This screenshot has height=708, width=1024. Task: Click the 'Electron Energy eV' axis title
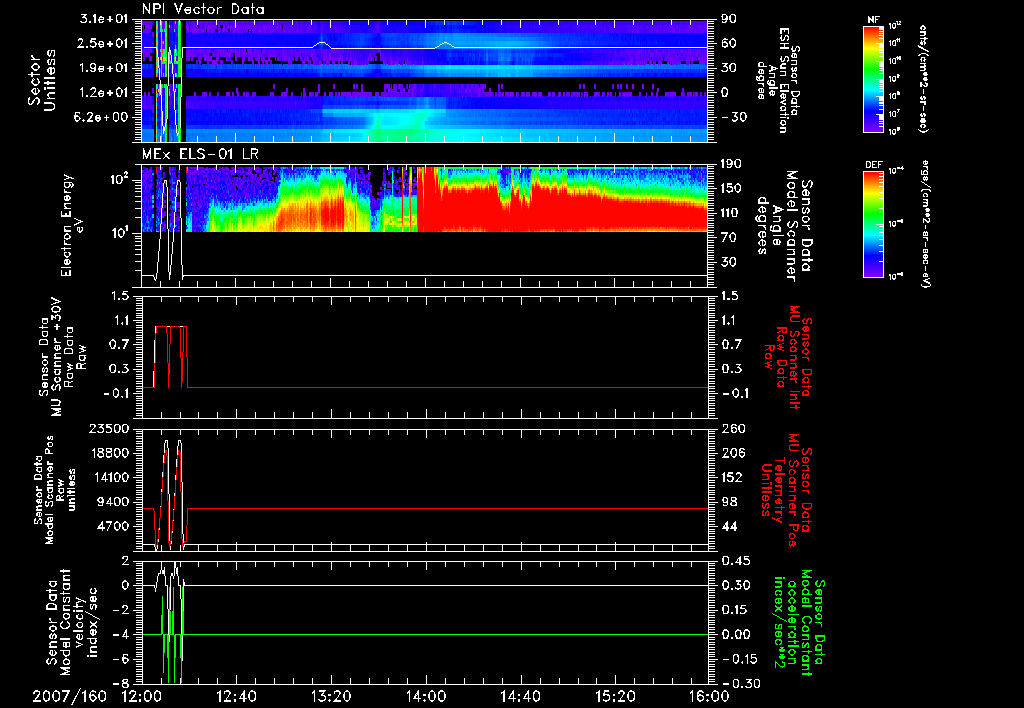[x=72, y=225]
